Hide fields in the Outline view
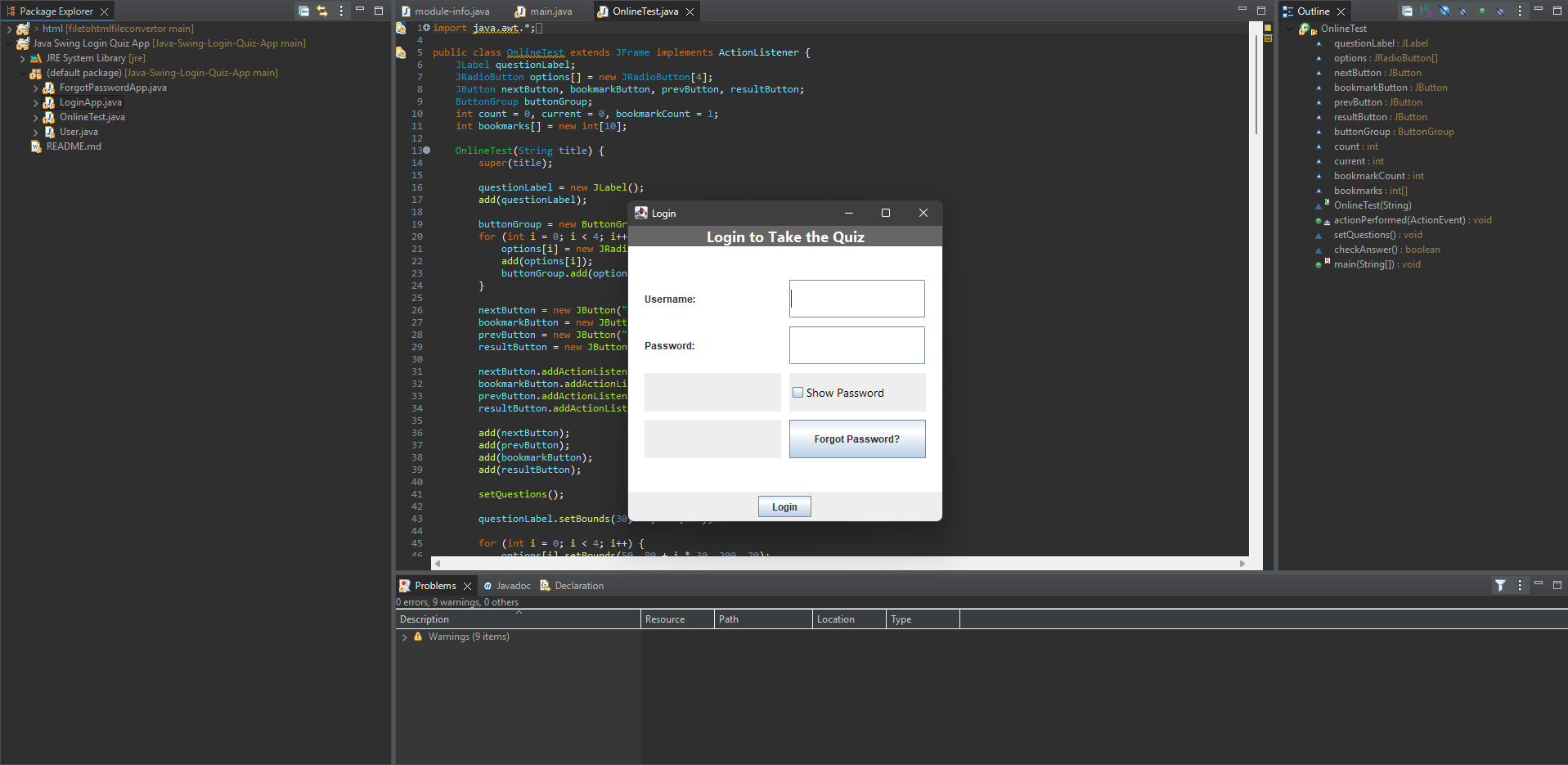The image size is (1568, 765). coord(1444,11)
